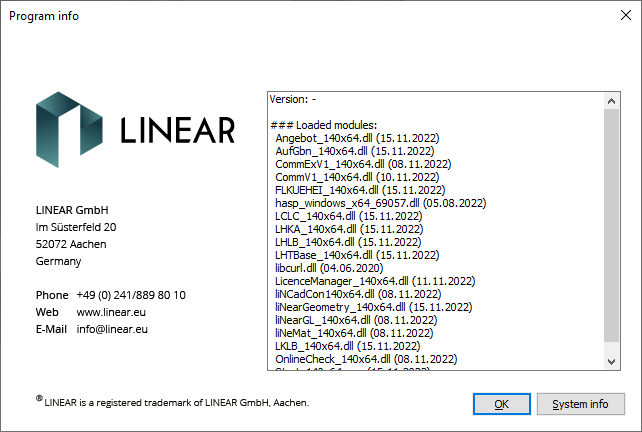The image size is (642, 432).
Task: Close the Program info dialog
Action: (x=626, y=16)
